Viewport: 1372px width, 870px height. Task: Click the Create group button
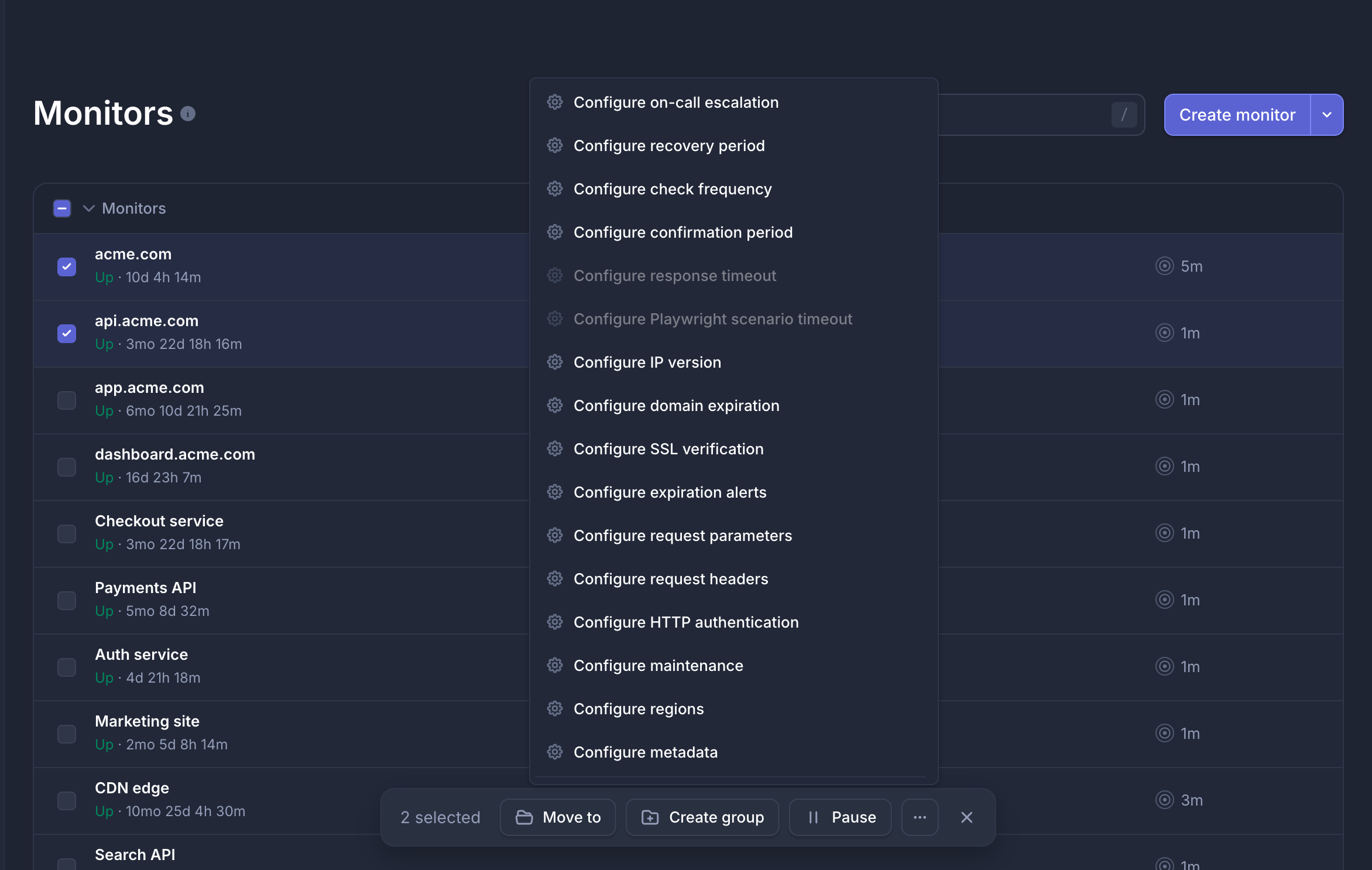[x=702, y=817]
